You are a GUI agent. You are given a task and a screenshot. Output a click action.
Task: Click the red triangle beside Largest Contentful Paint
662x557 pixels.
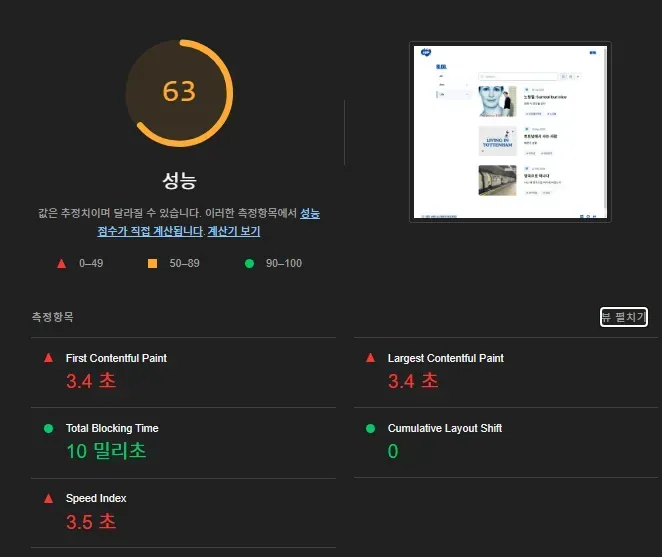click(370, 358)
